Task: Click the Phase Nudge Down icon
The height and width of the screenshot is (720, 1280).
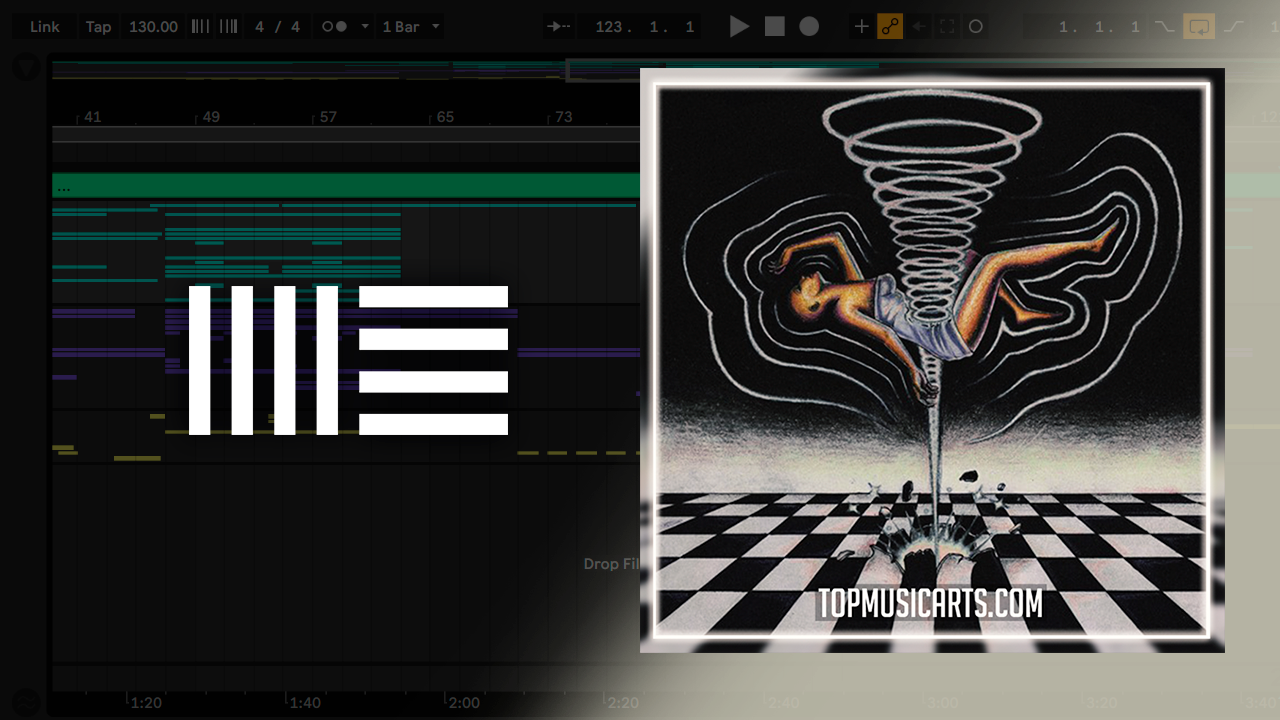Action: coord(200,27)
